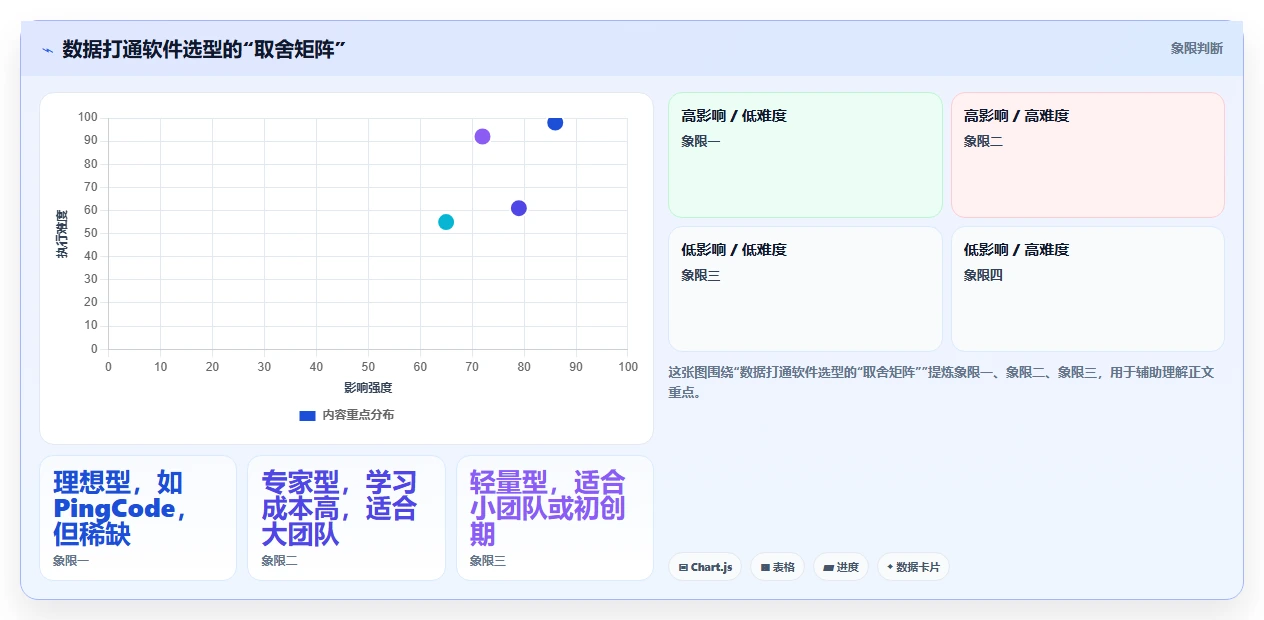The height and width of the screenshot is (620, 1264).
Task: Open the 理想型，如 PingCode，但稀缺 card
Action: [138, 518]
